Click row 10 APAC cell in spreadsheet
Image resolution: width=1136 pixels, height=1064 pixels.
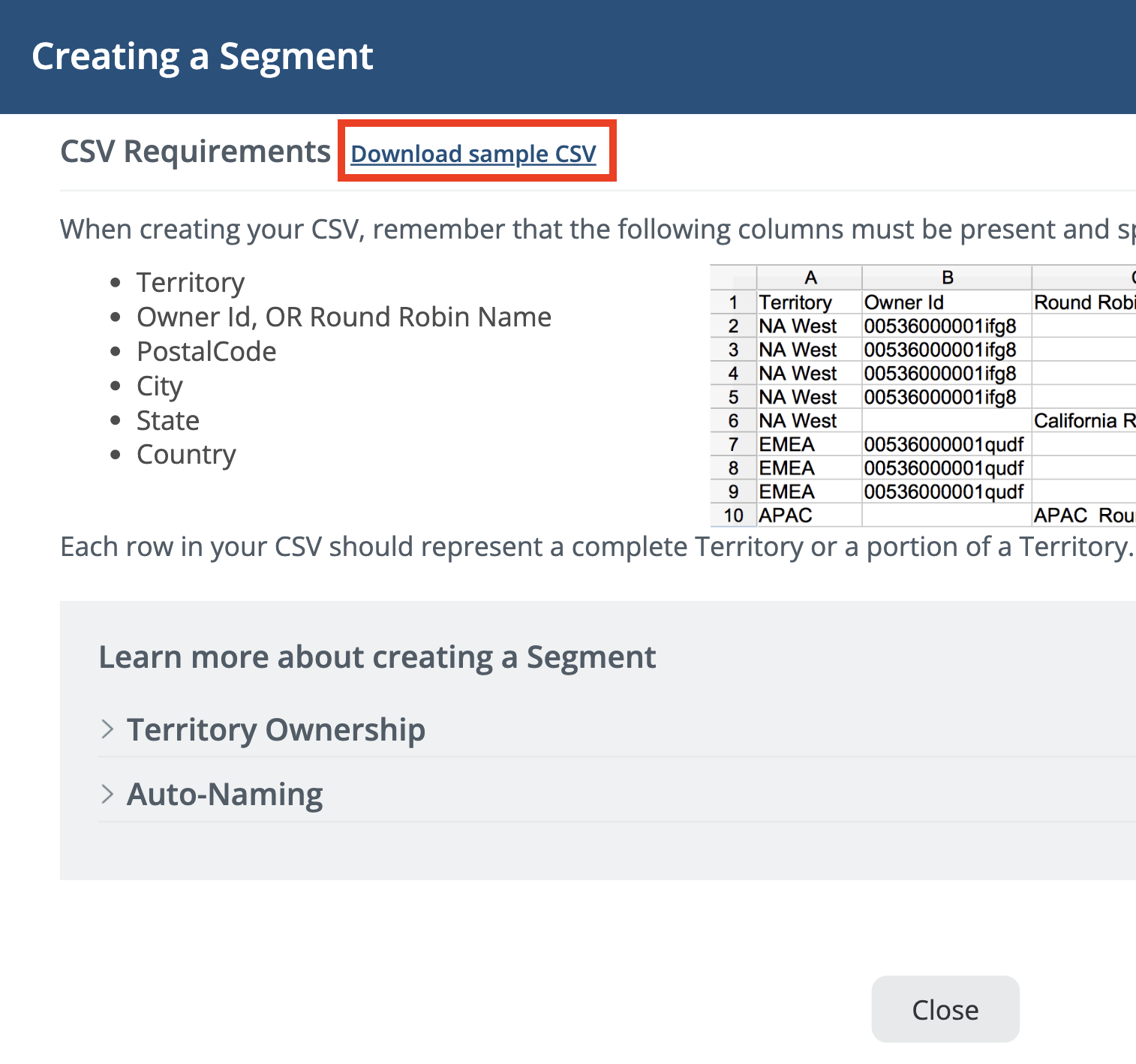tap(810, 515)
